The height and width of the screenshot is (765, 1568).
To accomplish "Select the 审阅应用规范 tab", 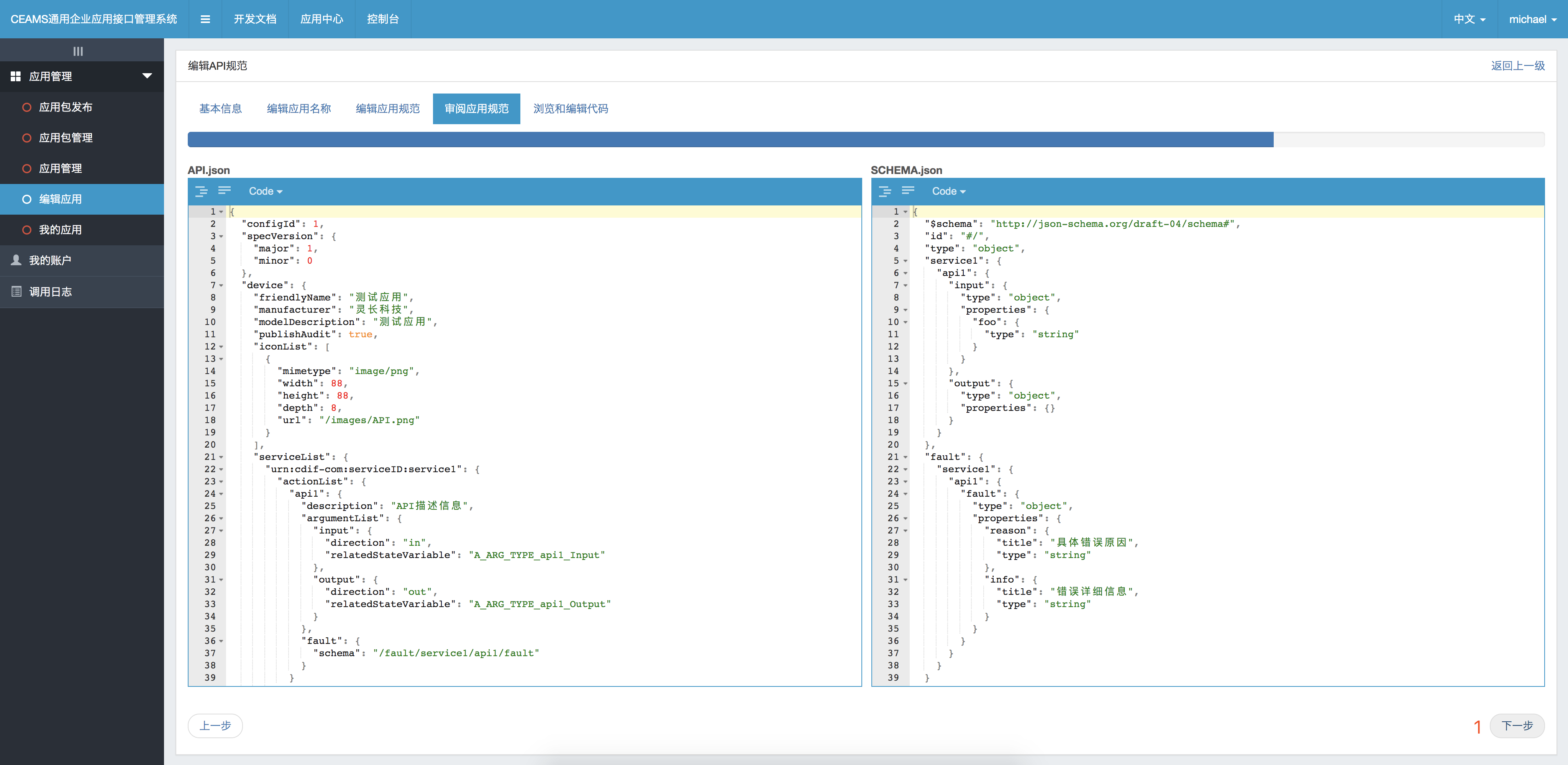I will (477, 108).
